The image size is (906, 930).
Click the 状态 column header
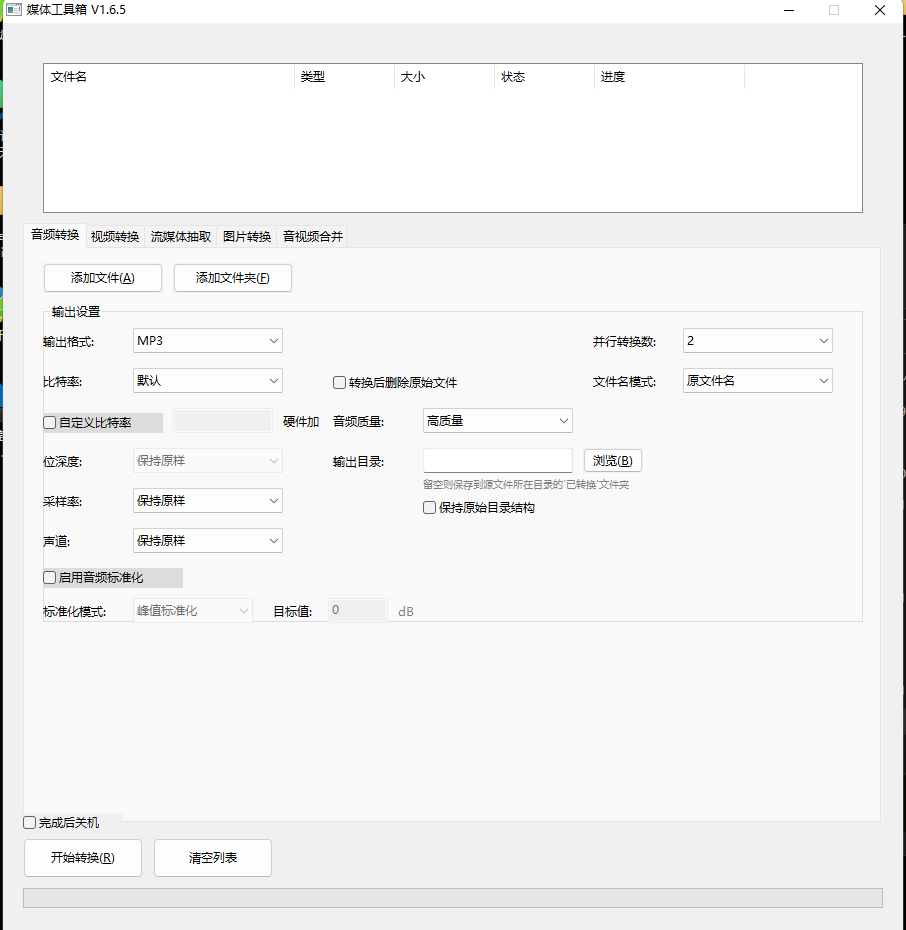click(544, 77)
